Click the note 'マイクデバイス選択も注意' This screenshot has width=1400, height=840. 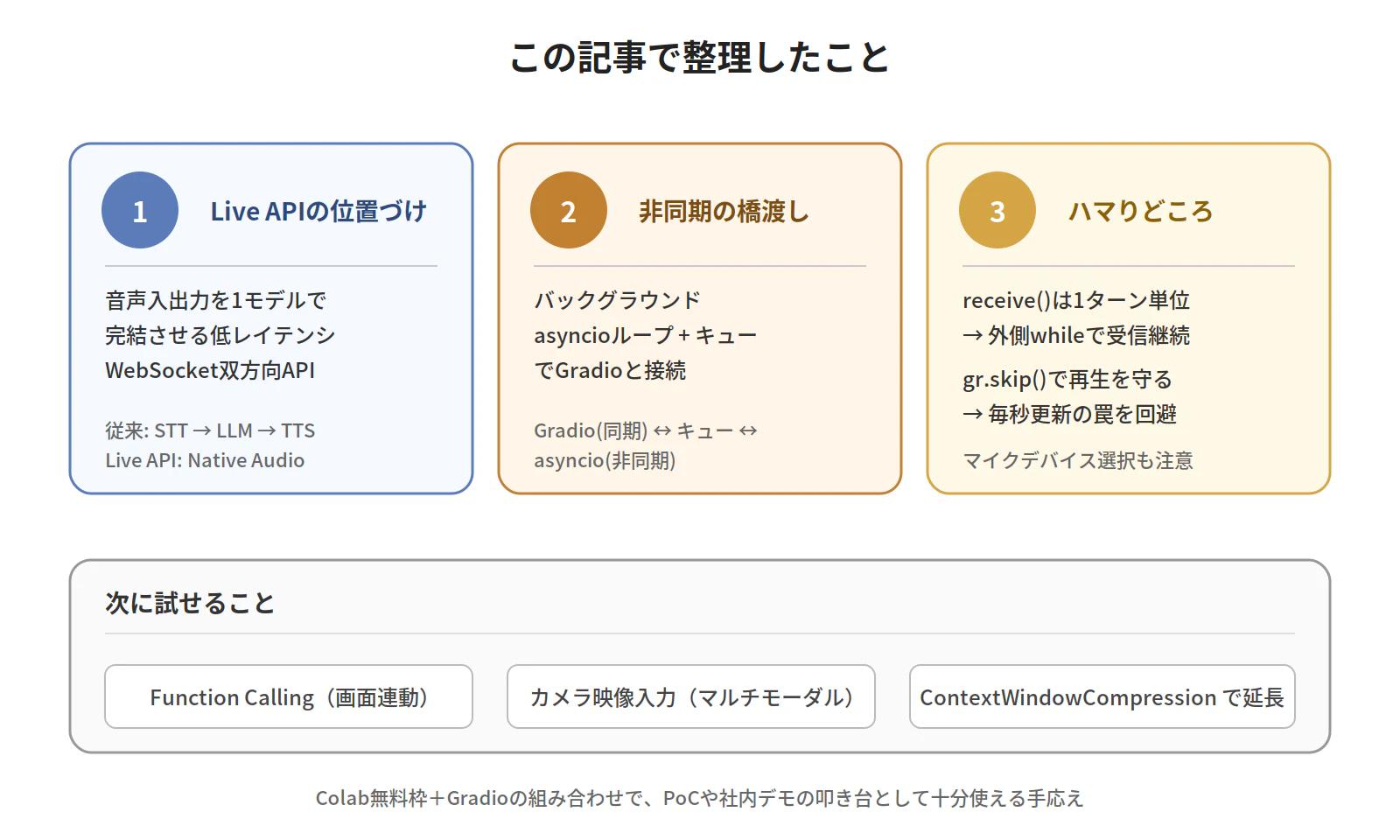click(1078, 460)
